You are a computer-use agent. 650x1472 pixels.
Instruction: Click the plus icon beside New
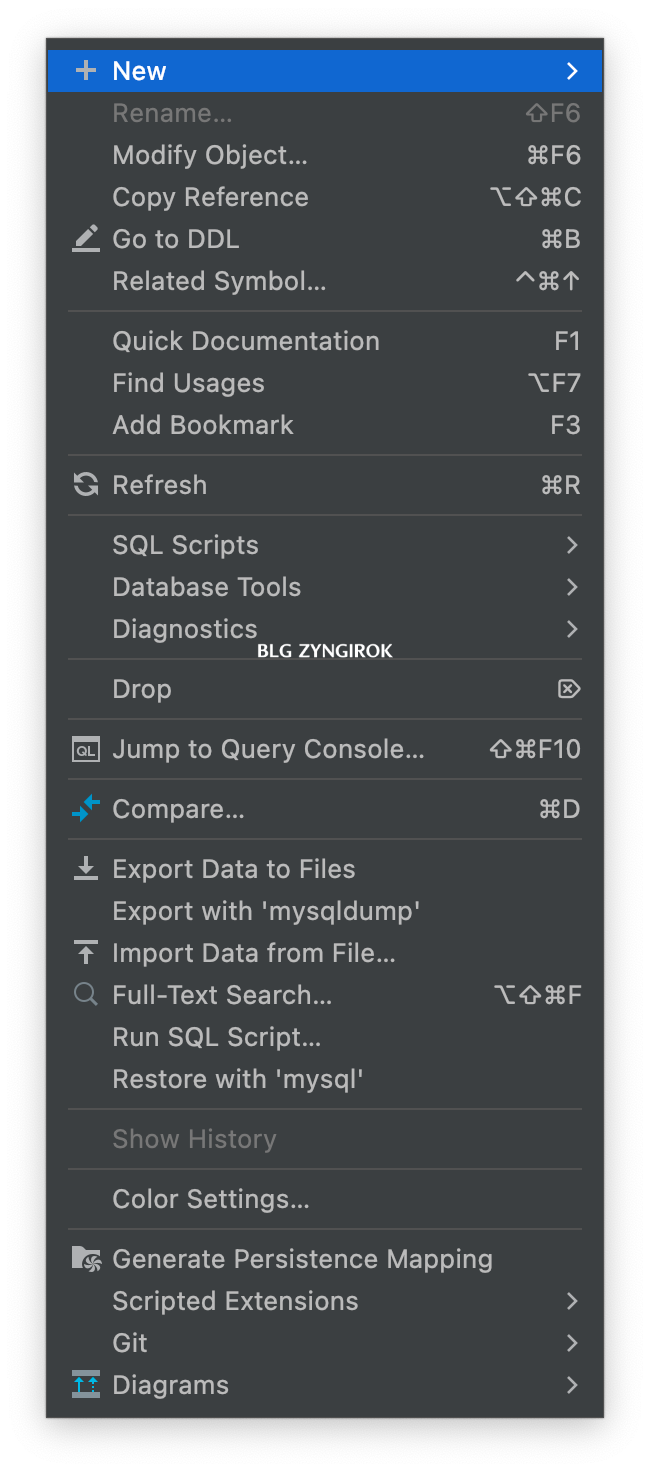[x=86, y=71]
